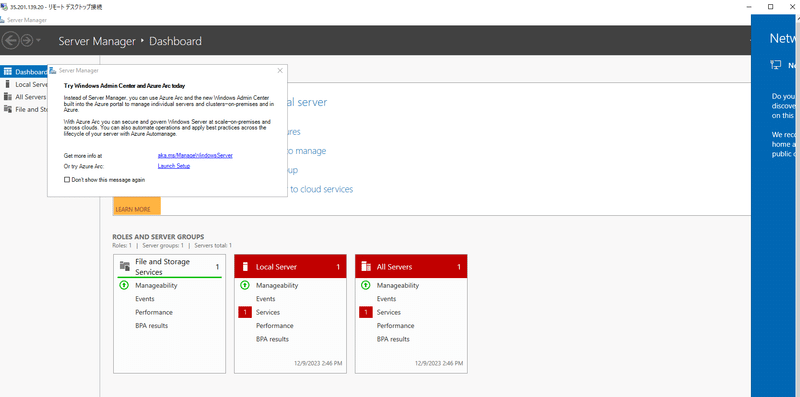
Task: Open Services in All Servers tile
Action: click(x=389, y=312)
